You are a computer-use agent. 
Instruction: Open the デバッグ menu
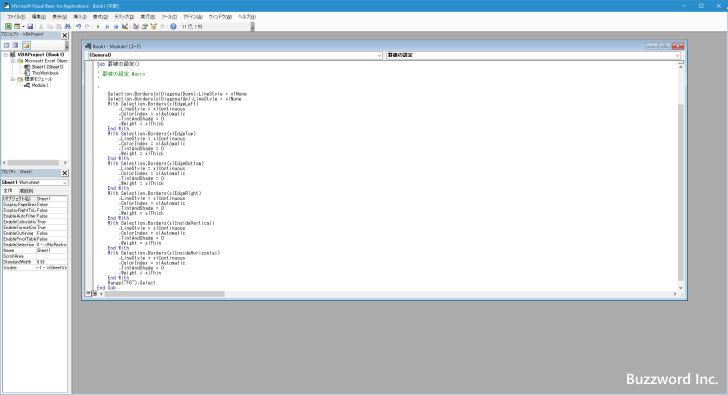point(124,17)
